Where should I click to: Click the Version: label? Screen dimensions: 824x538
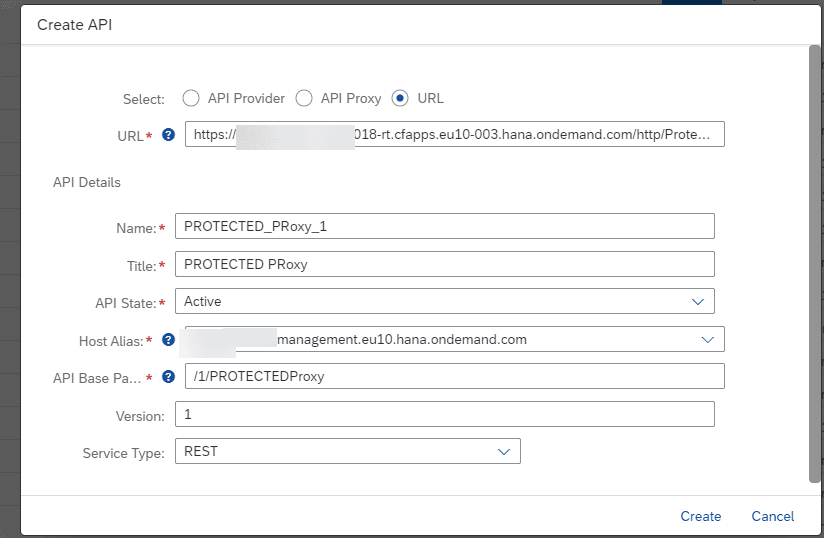(x=140, y=416)
